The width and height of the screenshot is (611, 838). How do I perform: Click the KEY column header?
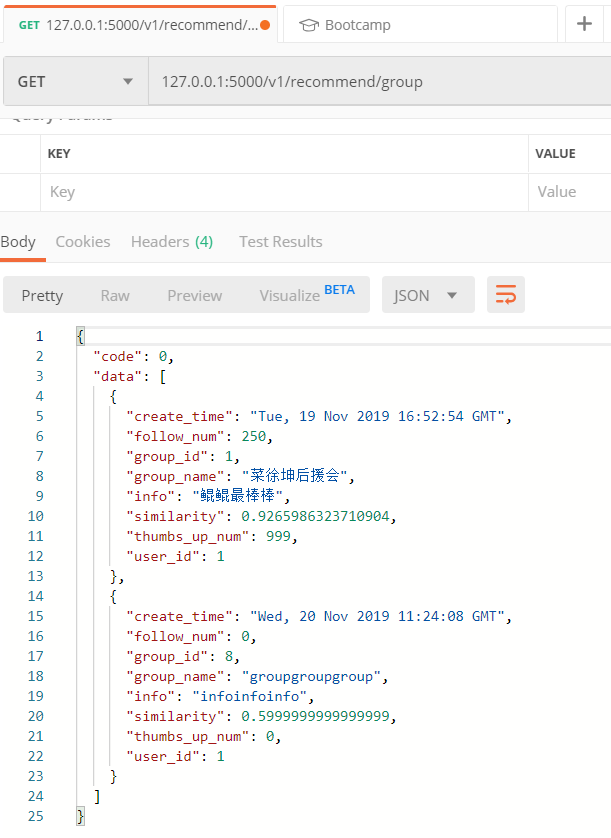point(59,154)
